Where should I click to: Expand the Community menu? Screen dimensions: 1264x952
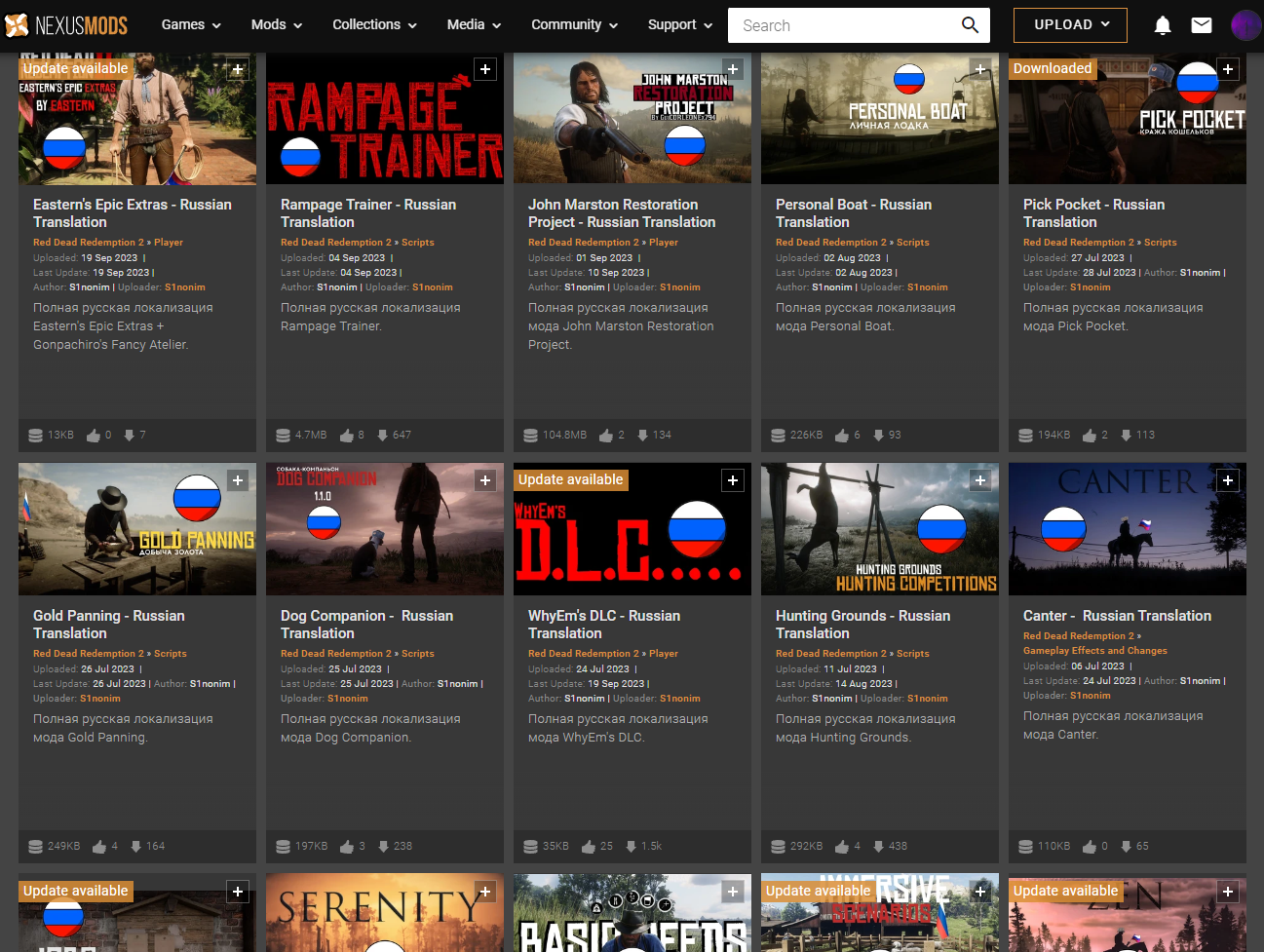point(574,25)
